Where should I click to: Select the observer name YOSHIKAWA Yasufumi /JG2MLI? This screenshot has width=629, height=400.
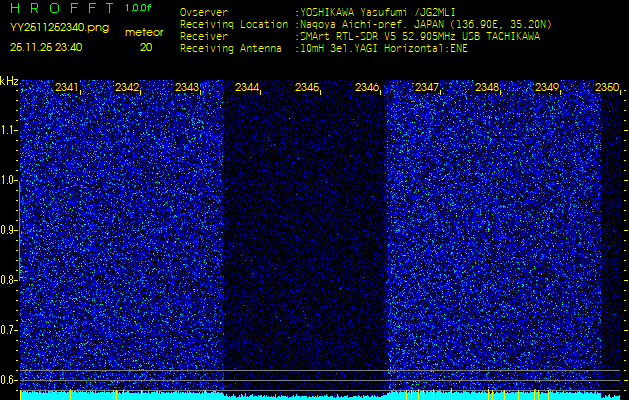click(377, 12)
